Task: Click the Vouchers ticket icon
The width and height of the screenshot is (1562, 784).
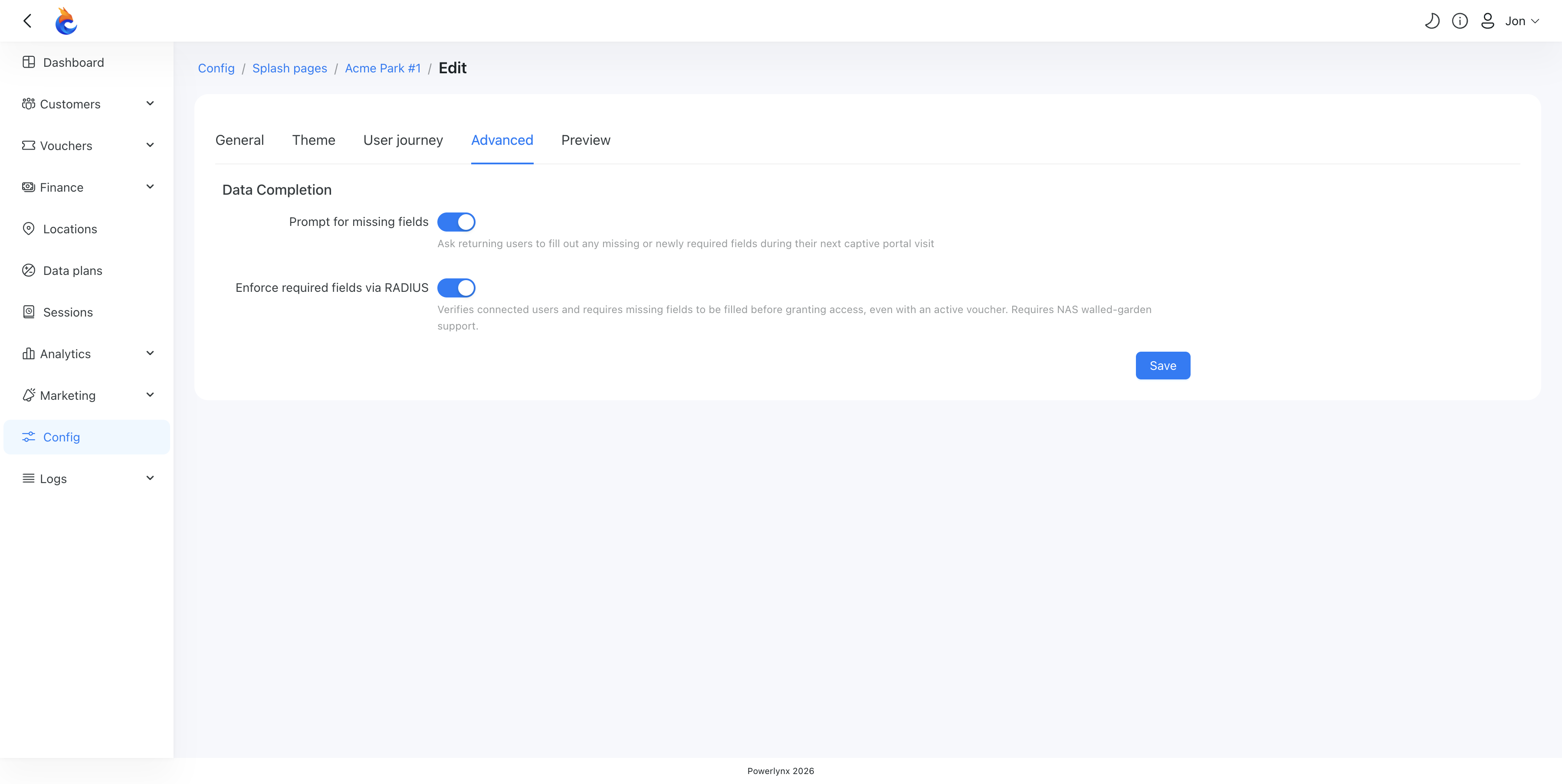Action: coord(29,145)
